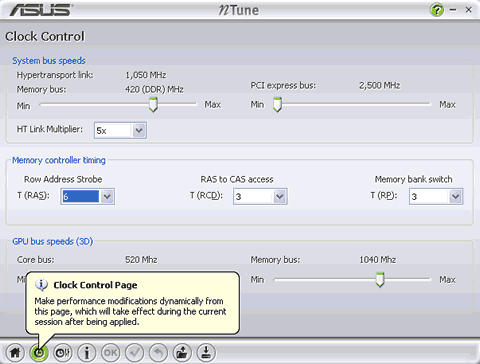The height and width of the screenshot is (364, 480).
Task: Open the T (RCD) dropdown arrow
Action: coord(280,196)
